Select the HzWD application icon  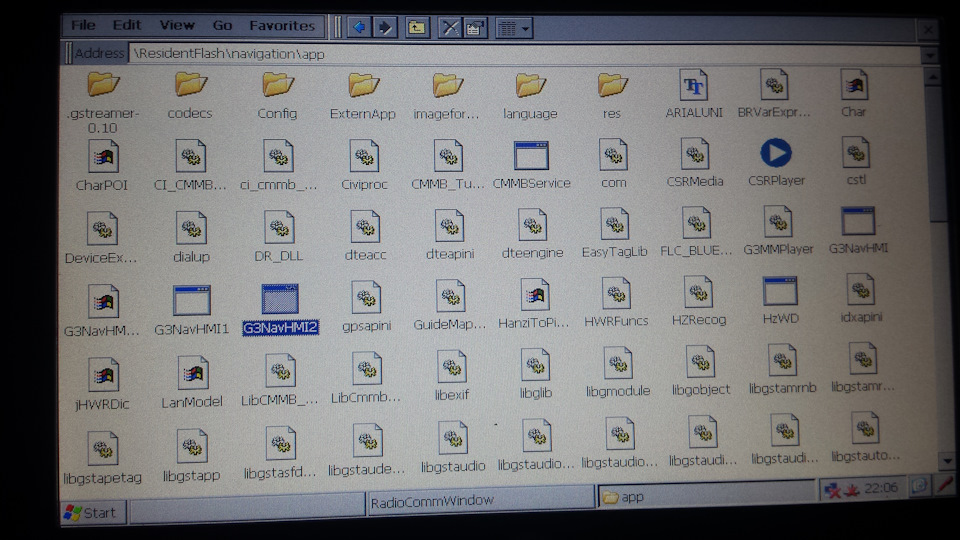tap(780, 301)
